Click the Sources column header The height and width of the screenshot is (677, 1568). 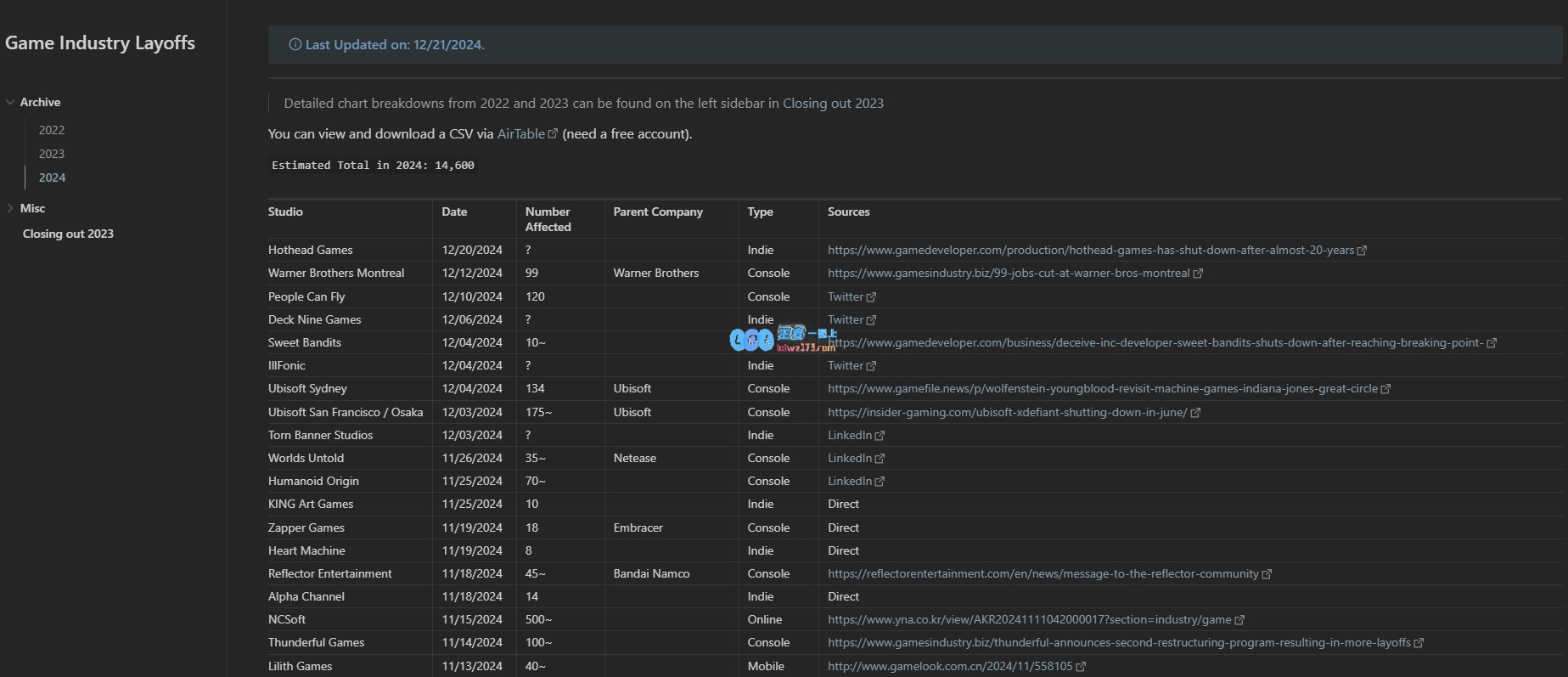(849, 212)
